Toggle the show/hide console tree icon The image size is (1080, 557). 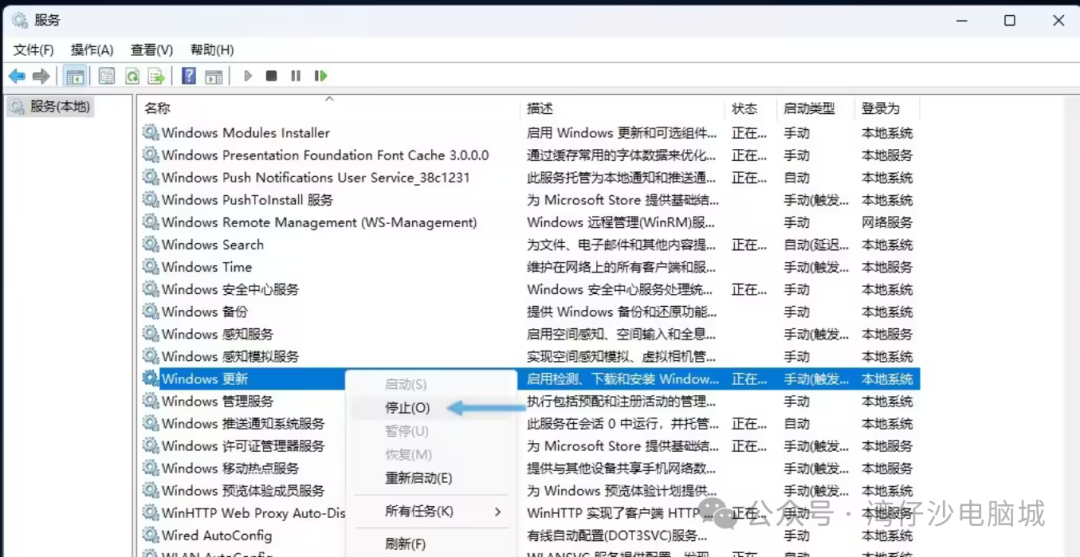click(x=75, y=76)
